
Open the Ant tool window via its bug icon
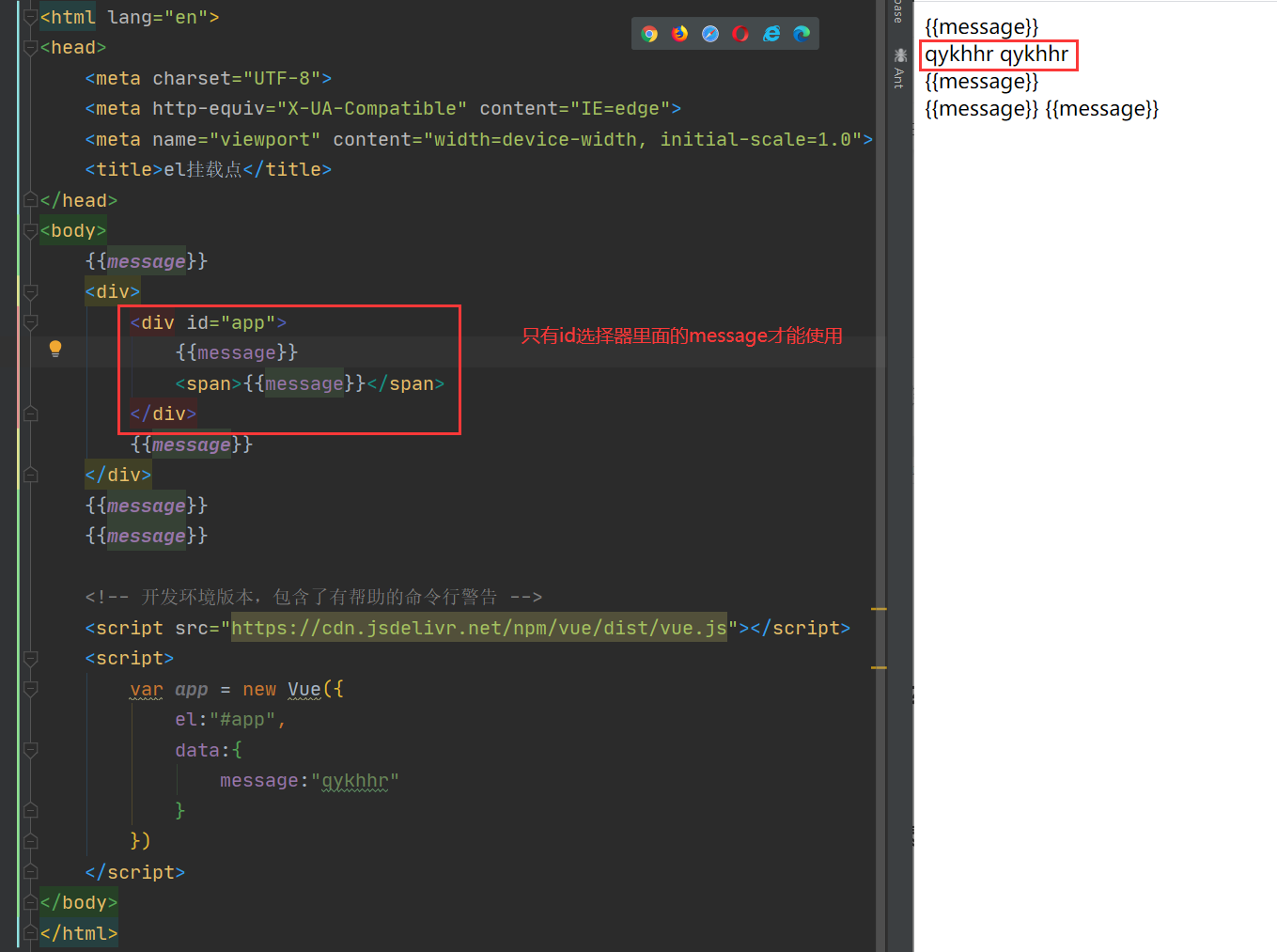[x=900, y=55]
